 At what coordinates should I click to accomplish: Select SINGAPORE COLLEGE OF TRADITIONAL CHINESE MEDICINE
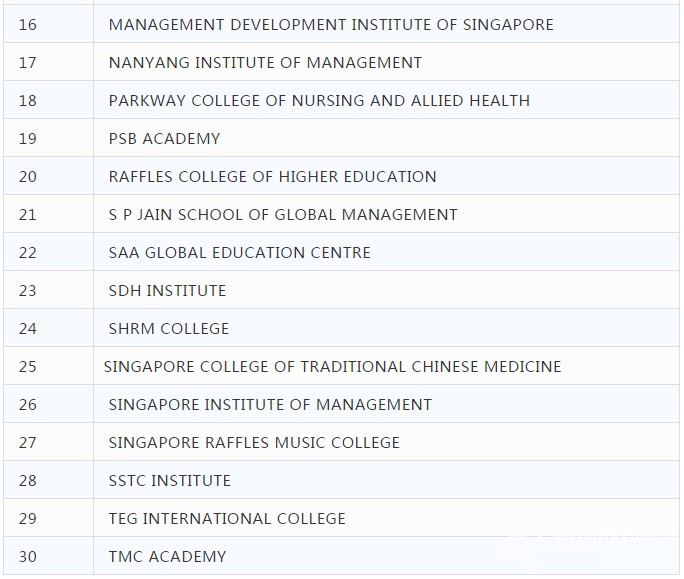coord(332,366)
